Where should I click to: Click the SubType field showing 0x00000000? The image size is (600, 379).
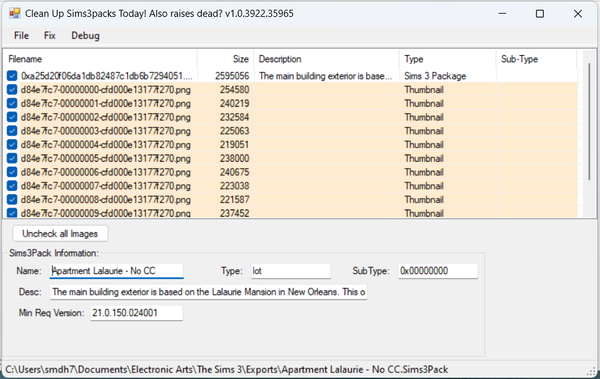pyautogui.click(x=438, y=271)
